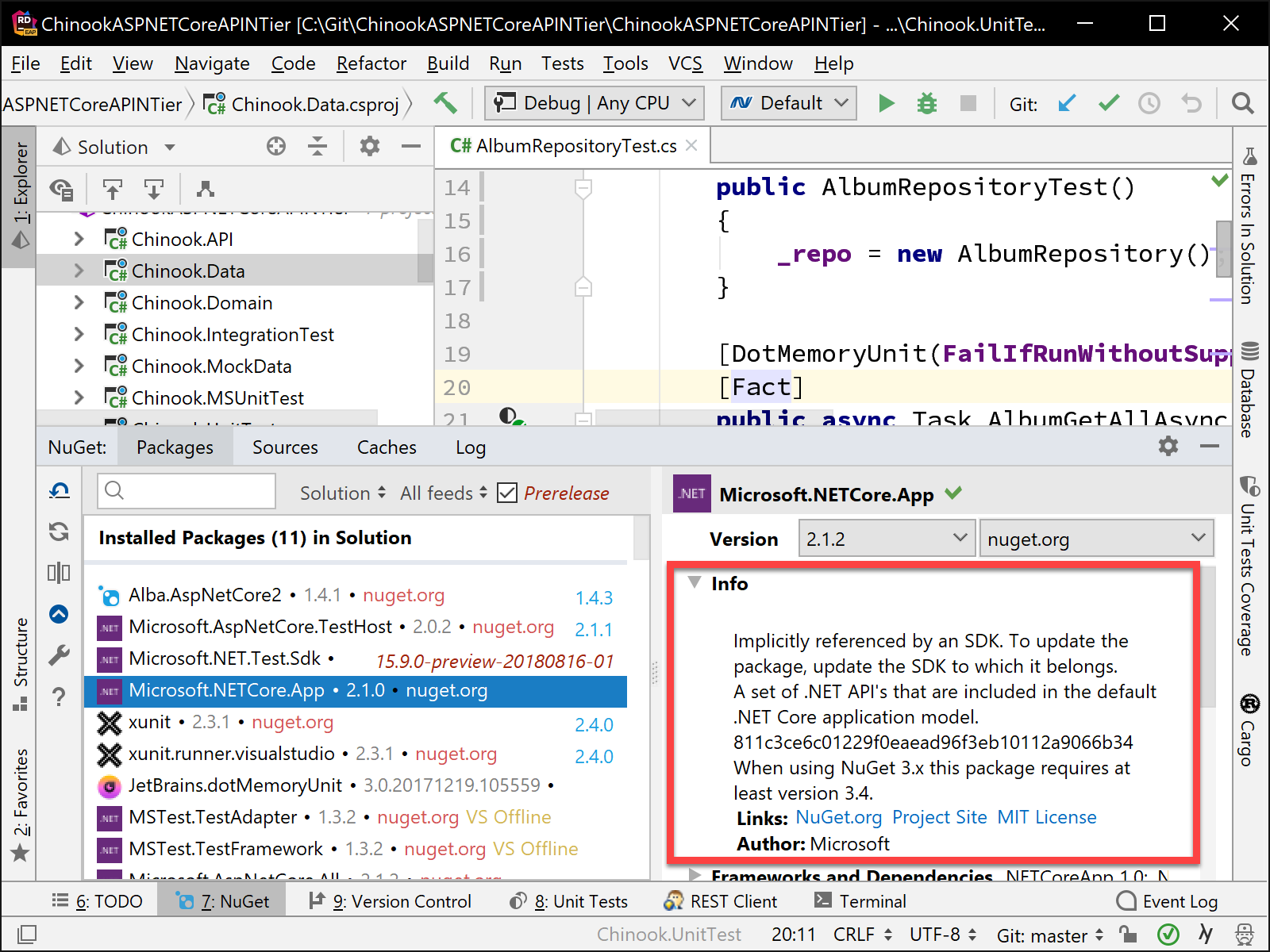Open Solution view dropdown arrow
Screen dimensions: 1270x952
pyautogui.click(x=170, y=147)
